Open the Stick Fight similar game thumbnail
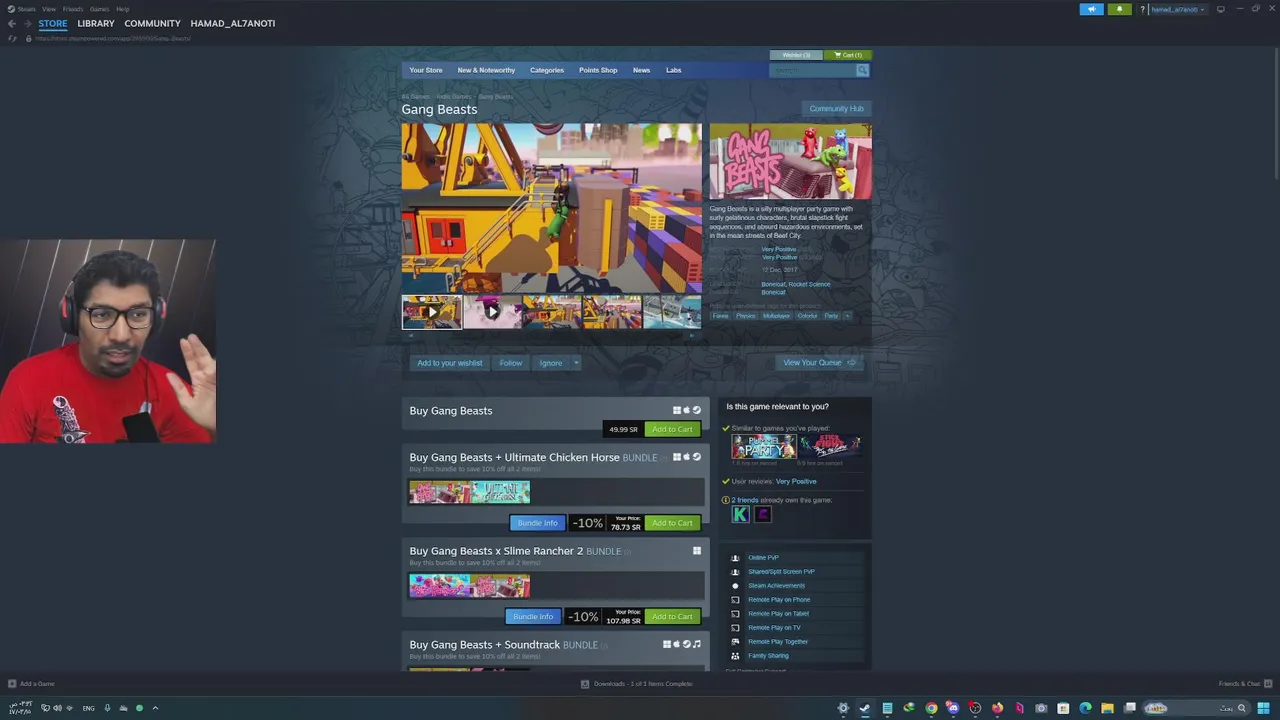The image size is (1280, 720). point(829,446)
